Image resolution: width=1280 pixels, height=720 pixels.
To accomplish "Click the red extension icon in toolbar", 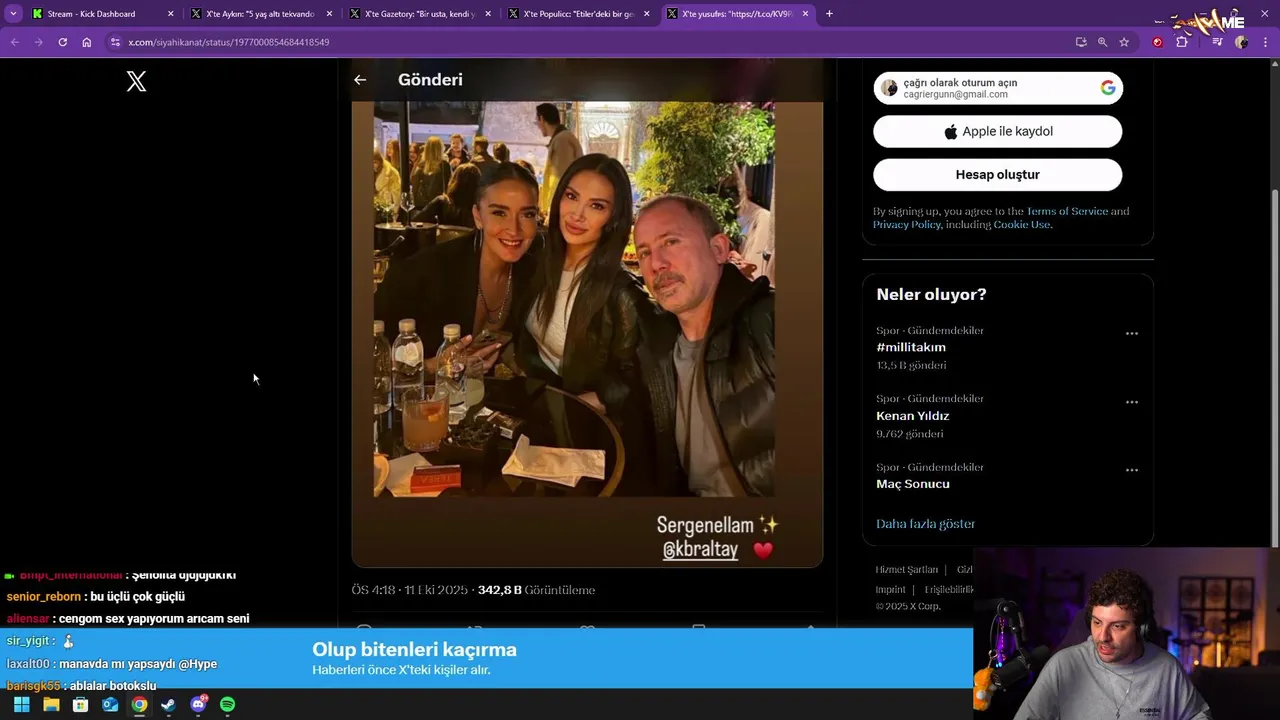I will (1158, 42).
